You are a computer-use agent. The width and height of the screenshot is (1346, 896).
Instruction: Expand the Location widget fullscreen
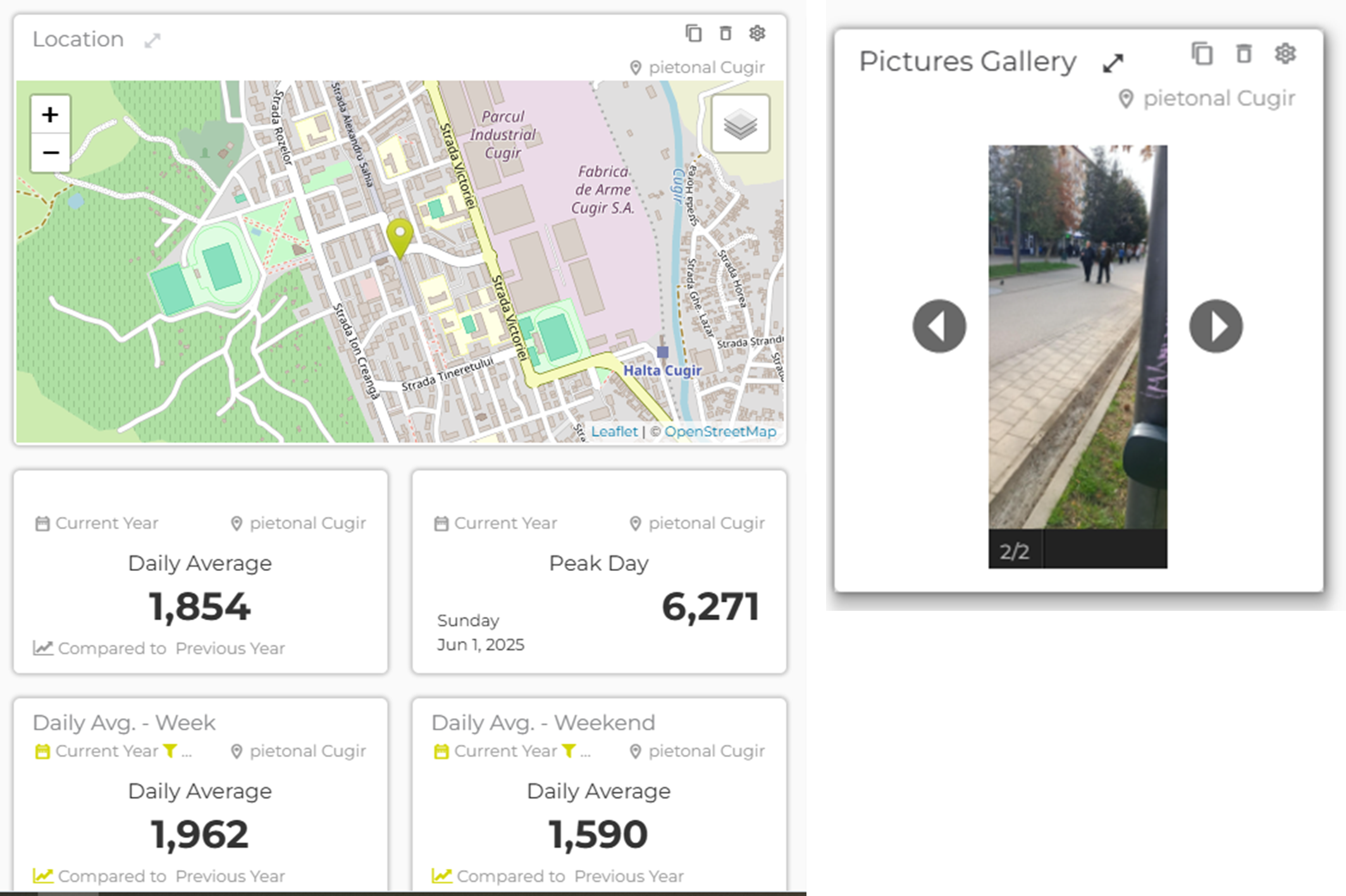tap(152, 41)
